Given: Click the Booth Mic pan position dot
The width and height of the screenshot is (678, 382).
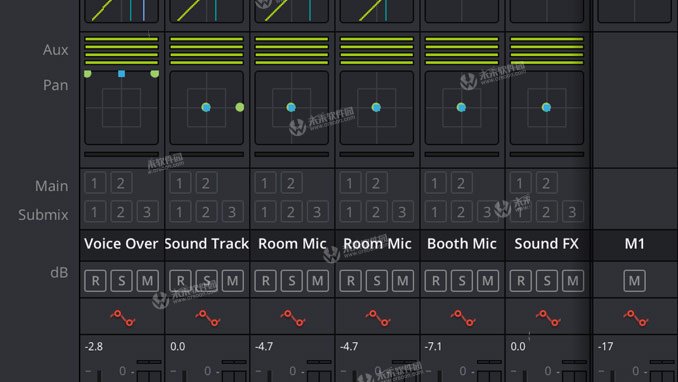Looking at the screenshot, I should pyautogui.click(x=461, y=107).
